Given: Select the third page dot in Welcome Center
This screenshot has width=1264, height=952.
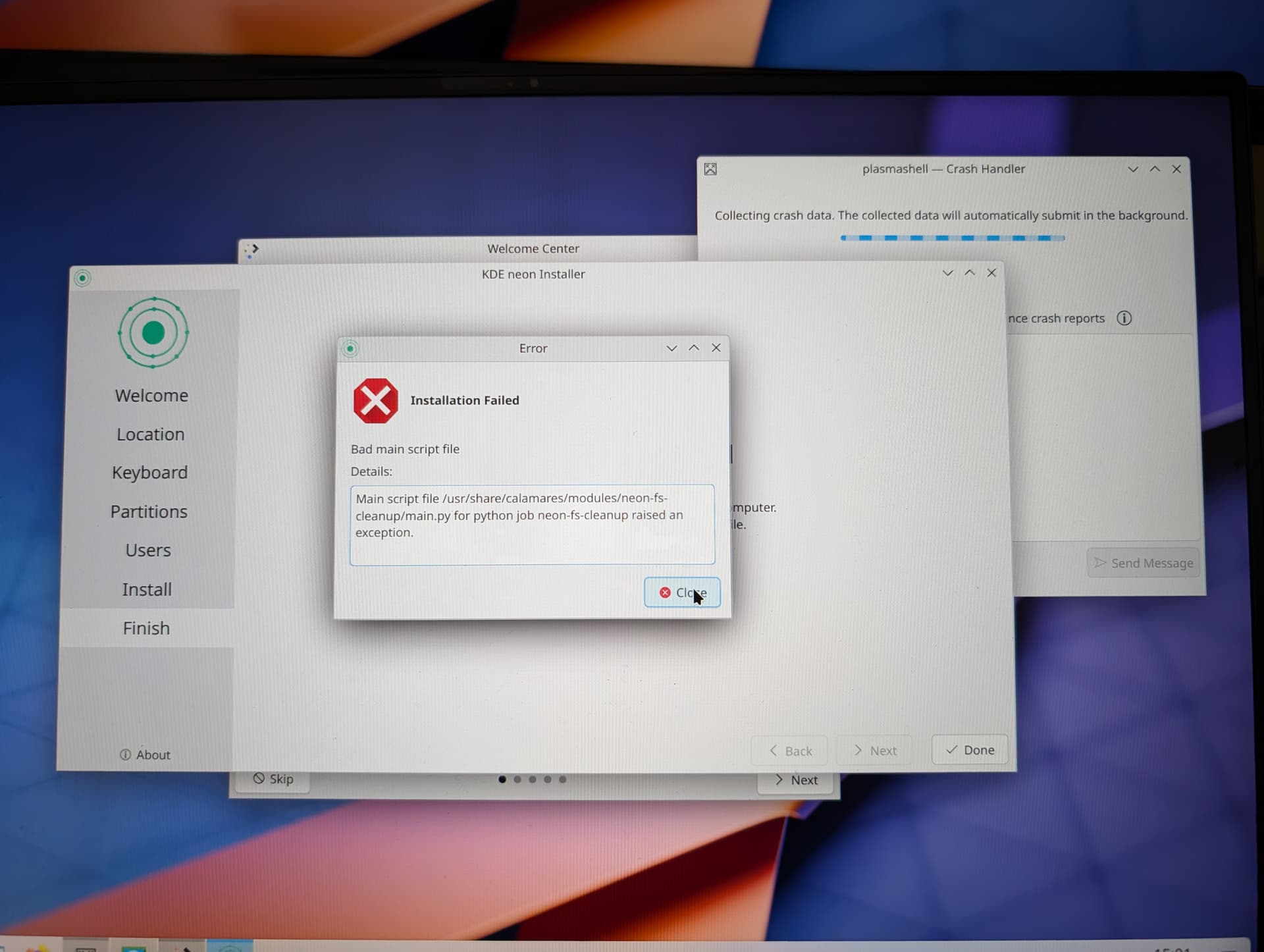Looking at the screenshot, I should point(533,780).
